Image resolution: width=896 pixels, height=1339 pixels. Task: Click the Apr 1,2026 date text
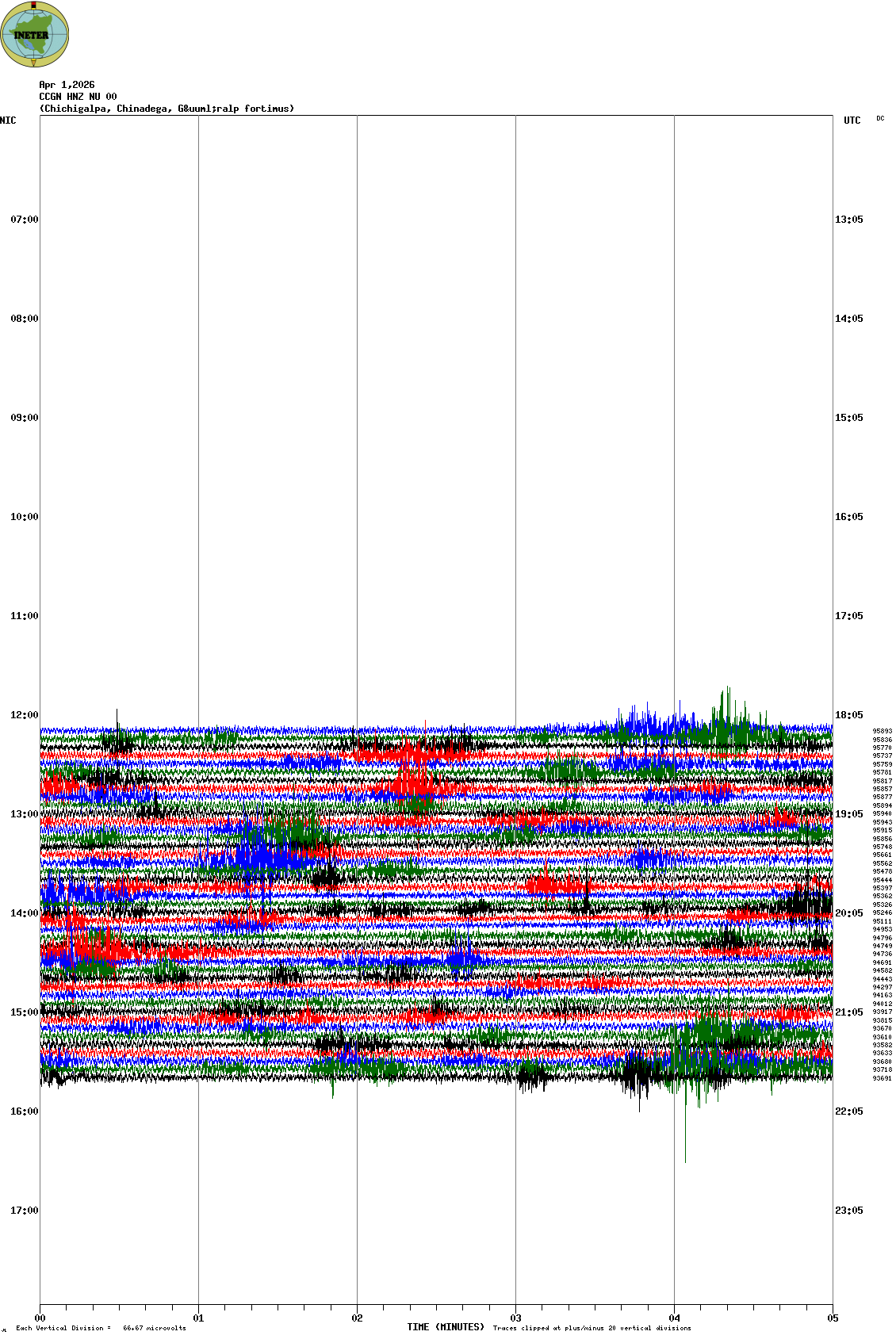pos(67,85)
